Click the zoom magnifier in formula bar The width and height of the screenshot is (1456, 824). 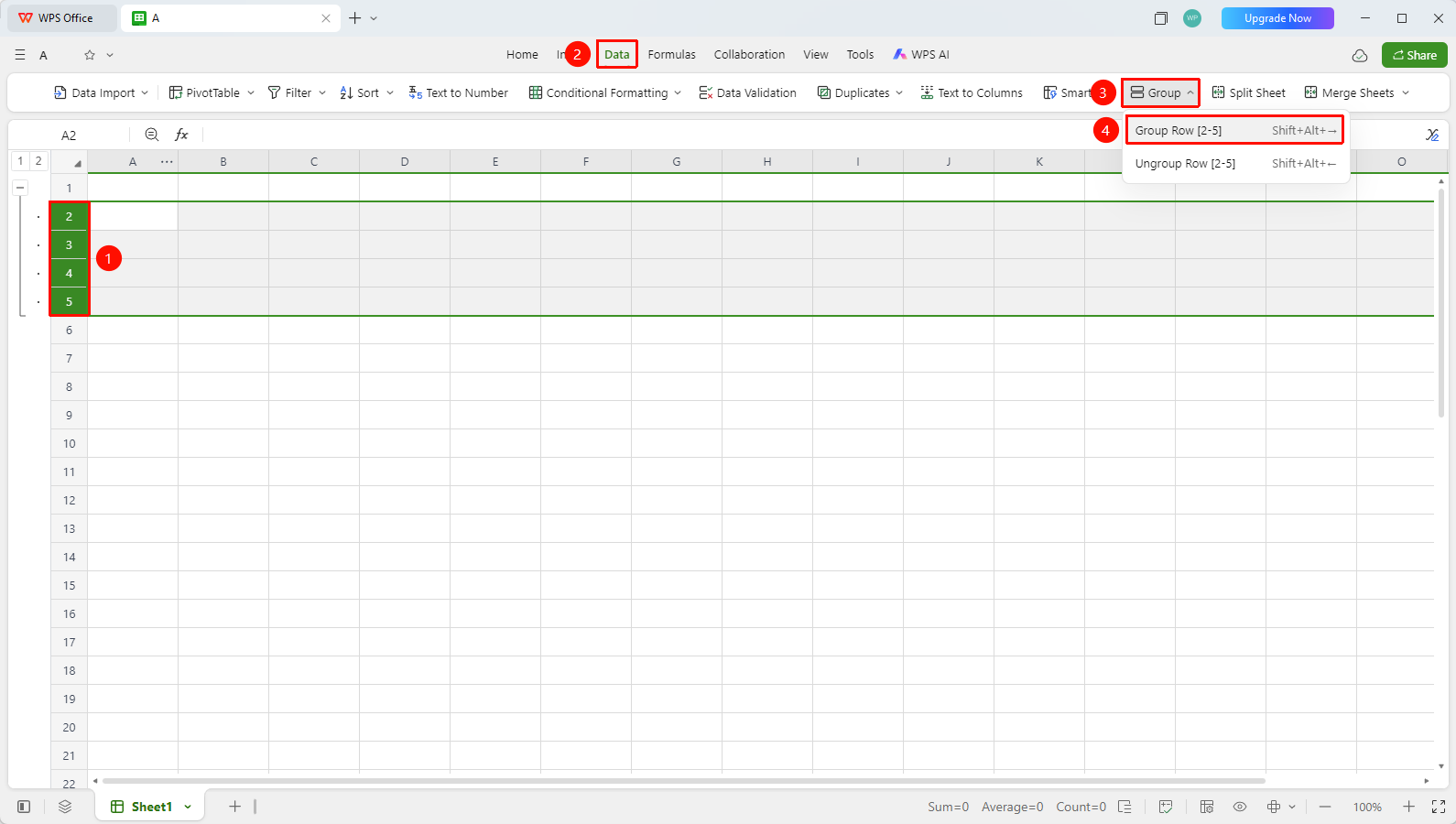click(152, 135)
